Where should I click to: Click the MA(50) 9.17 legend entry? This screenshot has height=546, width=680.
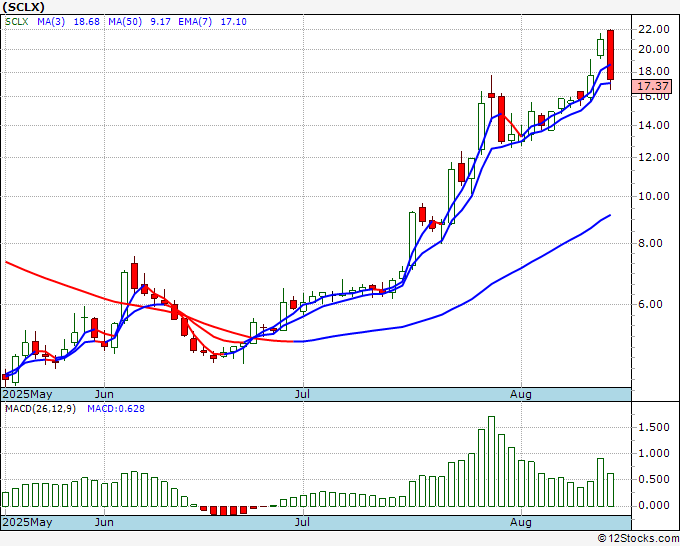point(139,22)
